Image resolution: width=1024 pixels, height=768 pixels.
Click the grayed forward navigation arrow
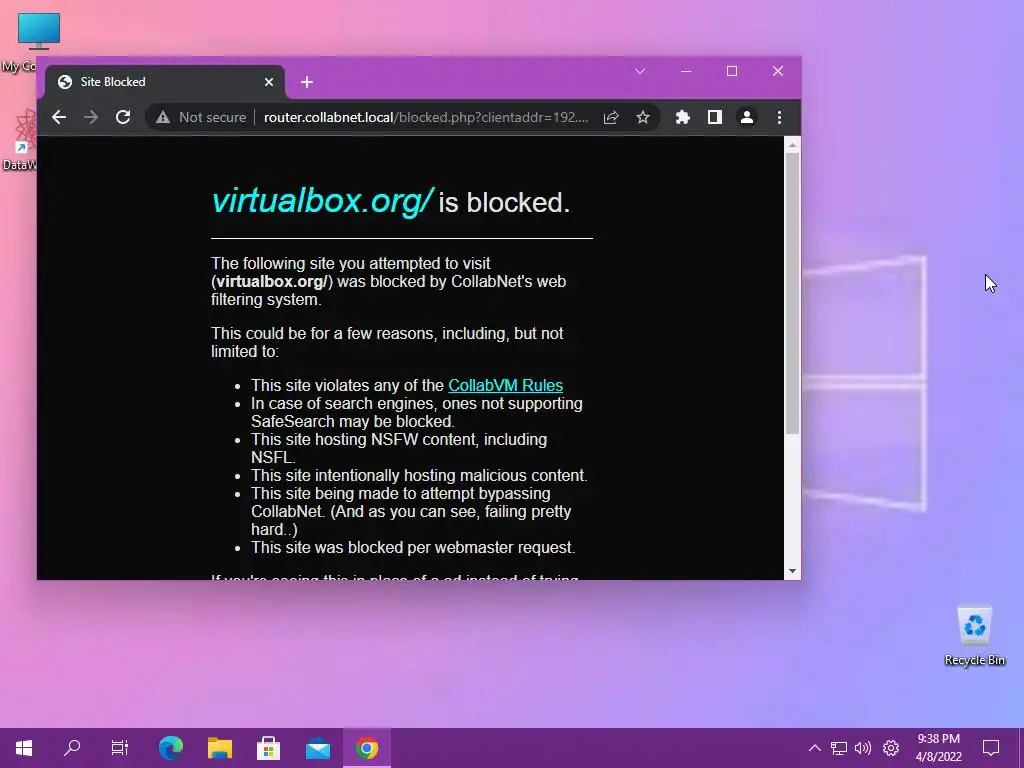tap(91, 118)
